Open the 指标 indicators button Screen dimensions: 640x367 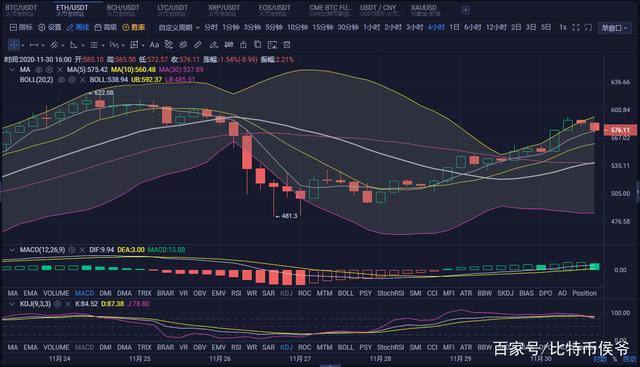[x=21, y=27]
